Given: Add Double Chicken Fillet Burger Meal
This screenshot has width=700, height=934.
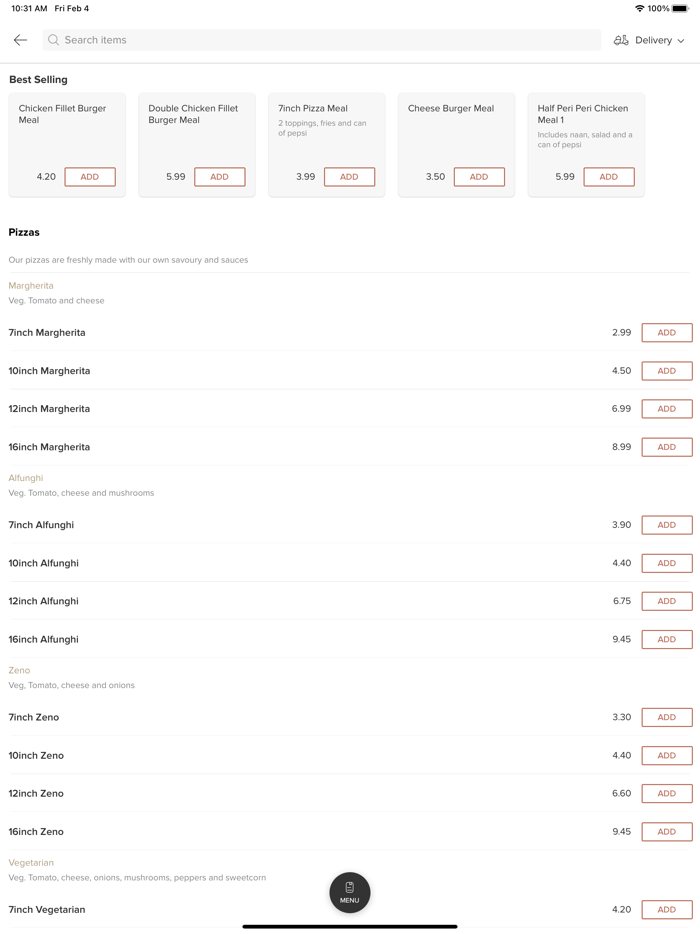Looking at the screenshot, I should point(220,177).
